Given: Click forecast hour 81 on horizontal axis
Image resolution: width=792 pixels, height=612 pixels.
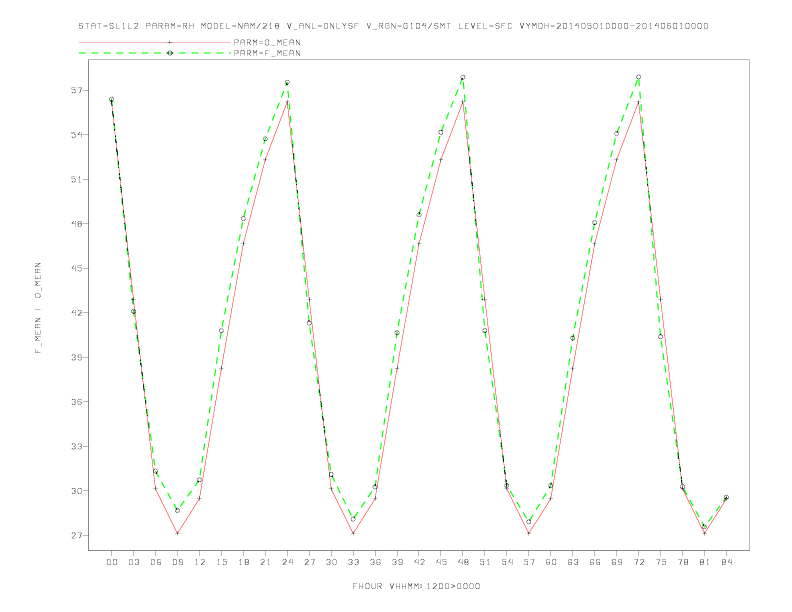Looking at the screenshot, I should pos(705,562).
